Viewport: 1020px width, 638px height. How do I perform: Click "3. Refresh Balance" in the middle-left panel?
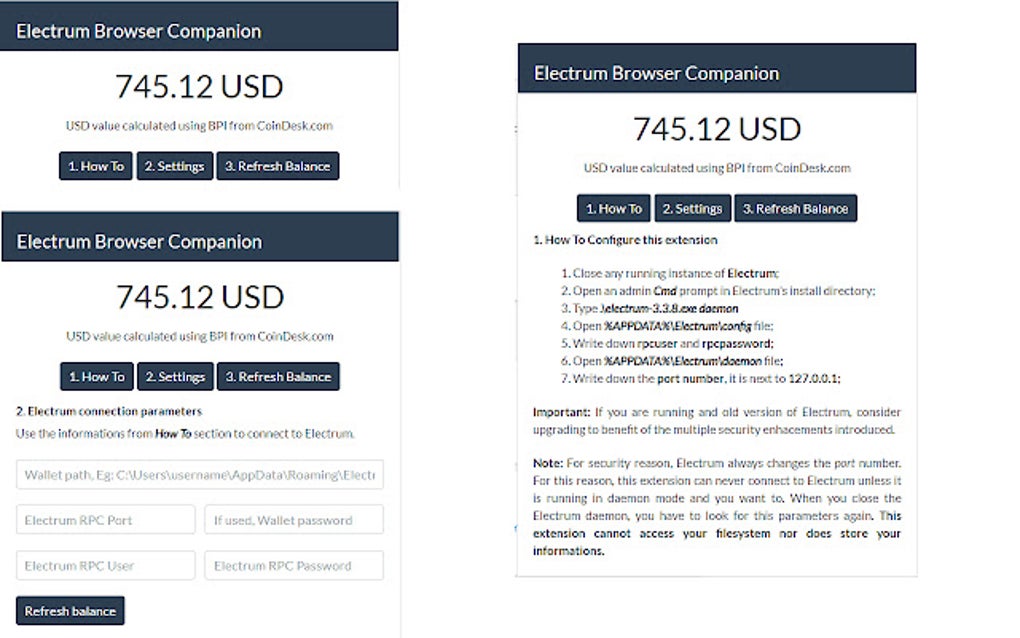[279, 376]
